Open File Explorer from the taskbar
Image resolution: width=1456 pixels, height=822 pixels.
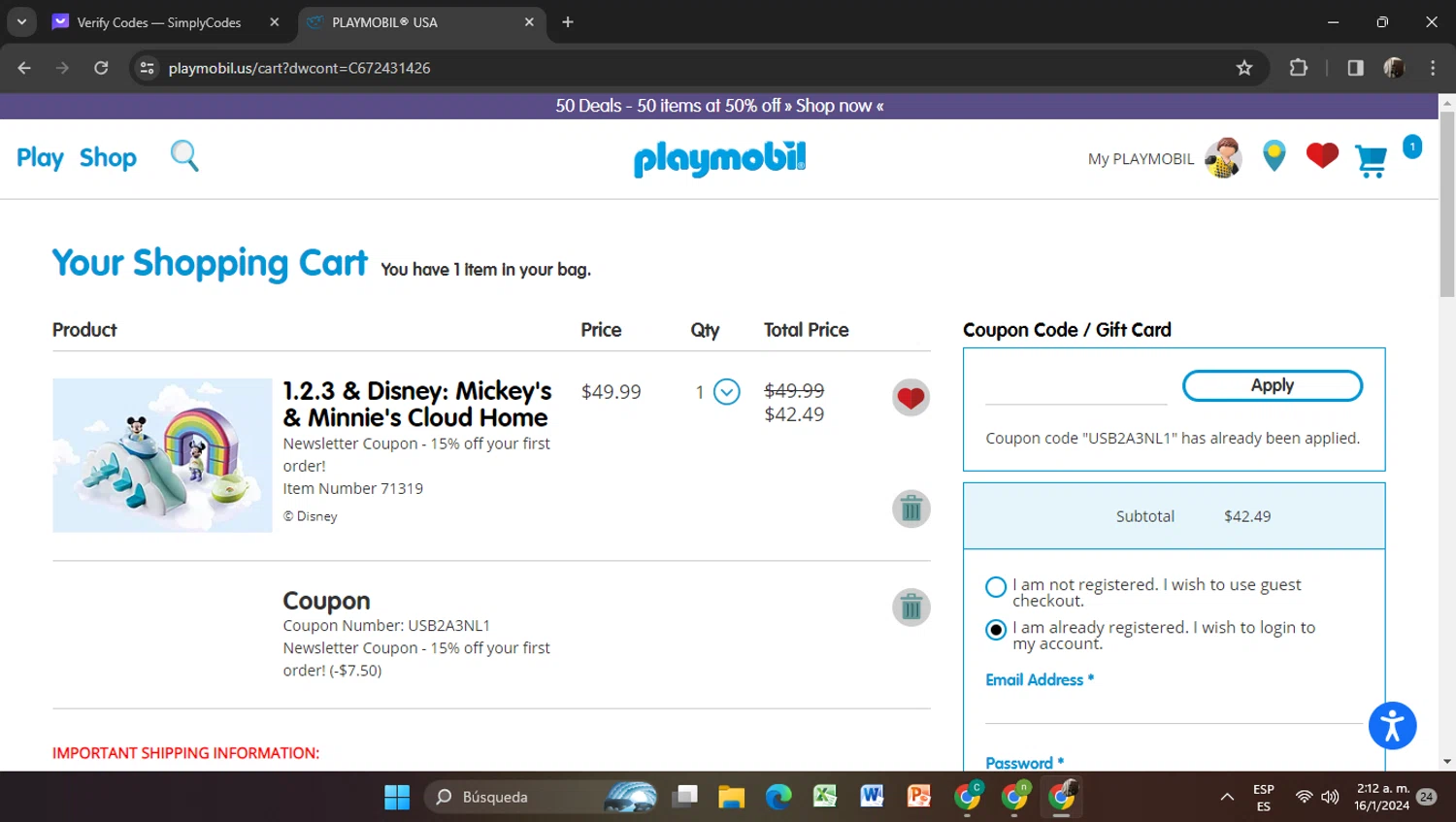[x=731, y=797]
